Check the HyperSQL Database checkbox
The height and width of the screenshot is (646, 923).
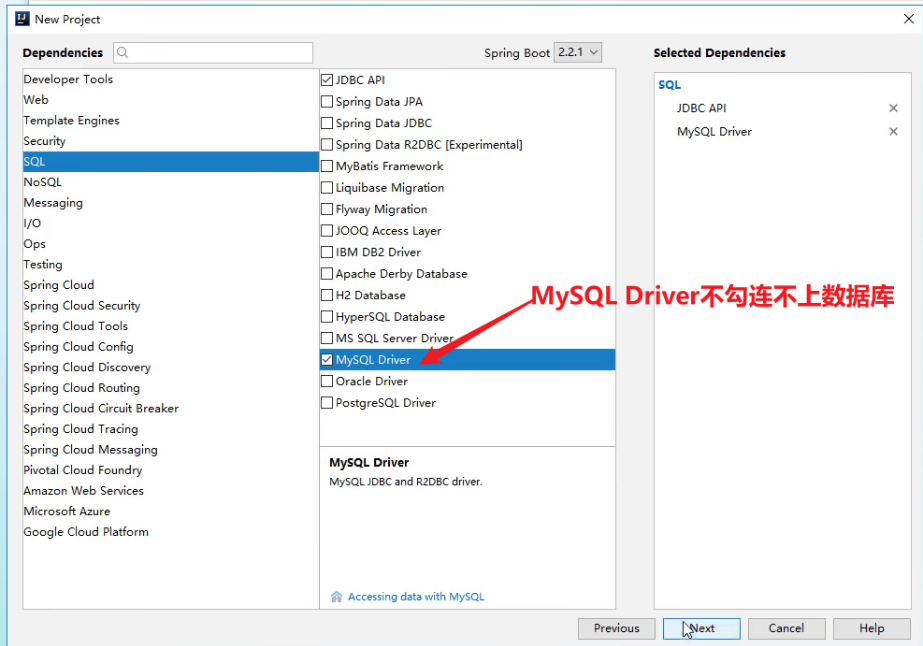pos(327,316)
